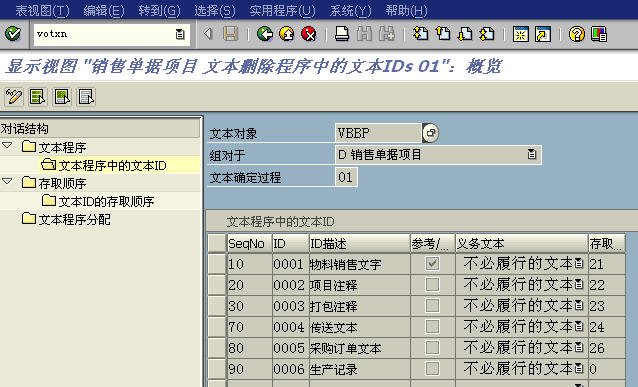Open the 表视图(T) menu
The image size is (638, 387).
click(x=43, y=10)
